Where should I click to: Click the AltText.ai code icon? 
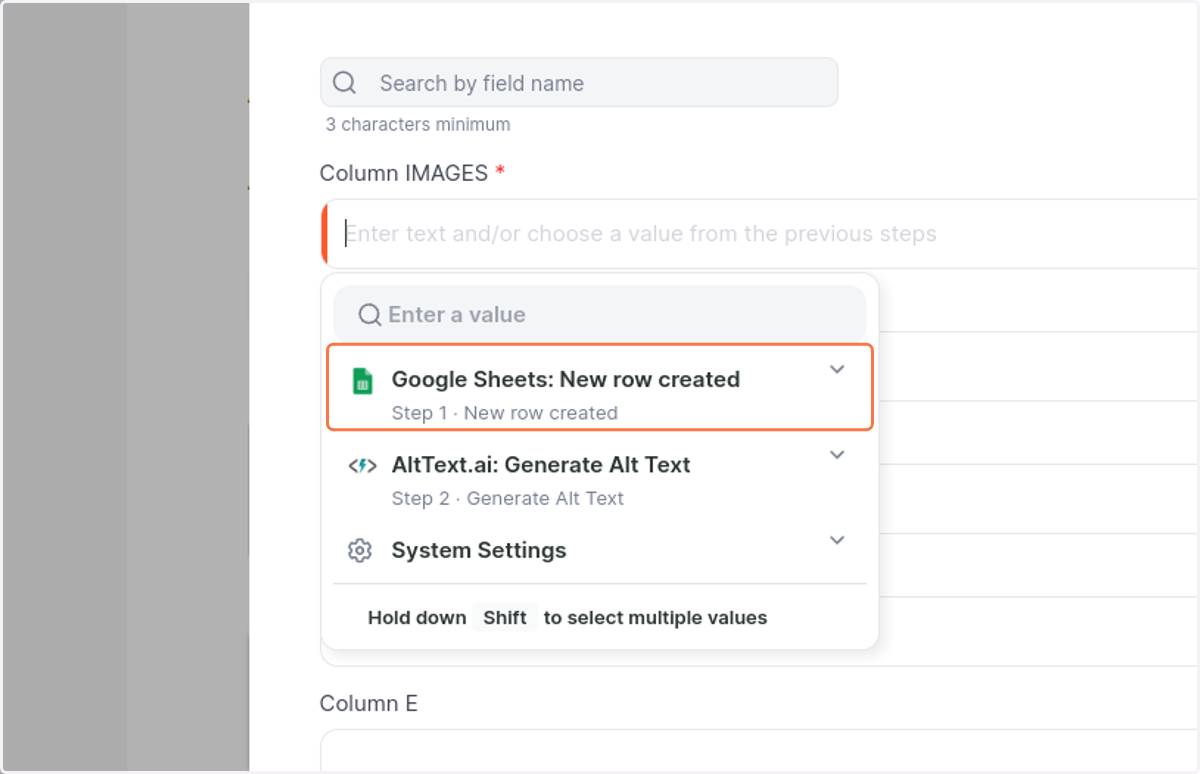click(x=362, y=465)
